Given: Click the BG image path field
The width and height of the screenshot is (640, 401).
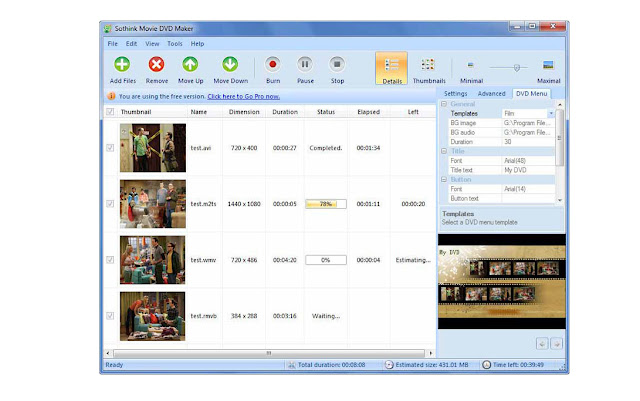Looking at the screenshot, I should [x=528, y=123].
